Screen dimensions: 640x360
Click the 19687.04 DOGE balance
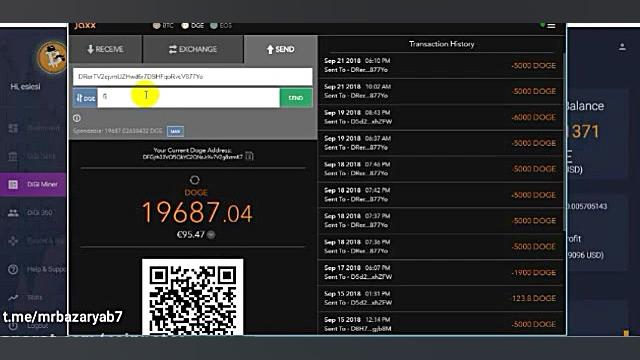pyautogui.click(x=197, y=213)
